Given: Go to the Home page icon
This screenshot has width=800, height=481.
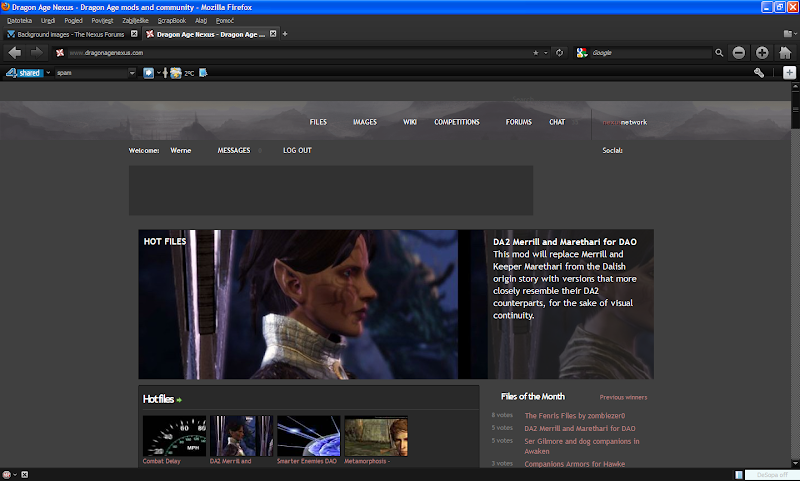Looking at the screenshot, I should [x=785, y=53].
